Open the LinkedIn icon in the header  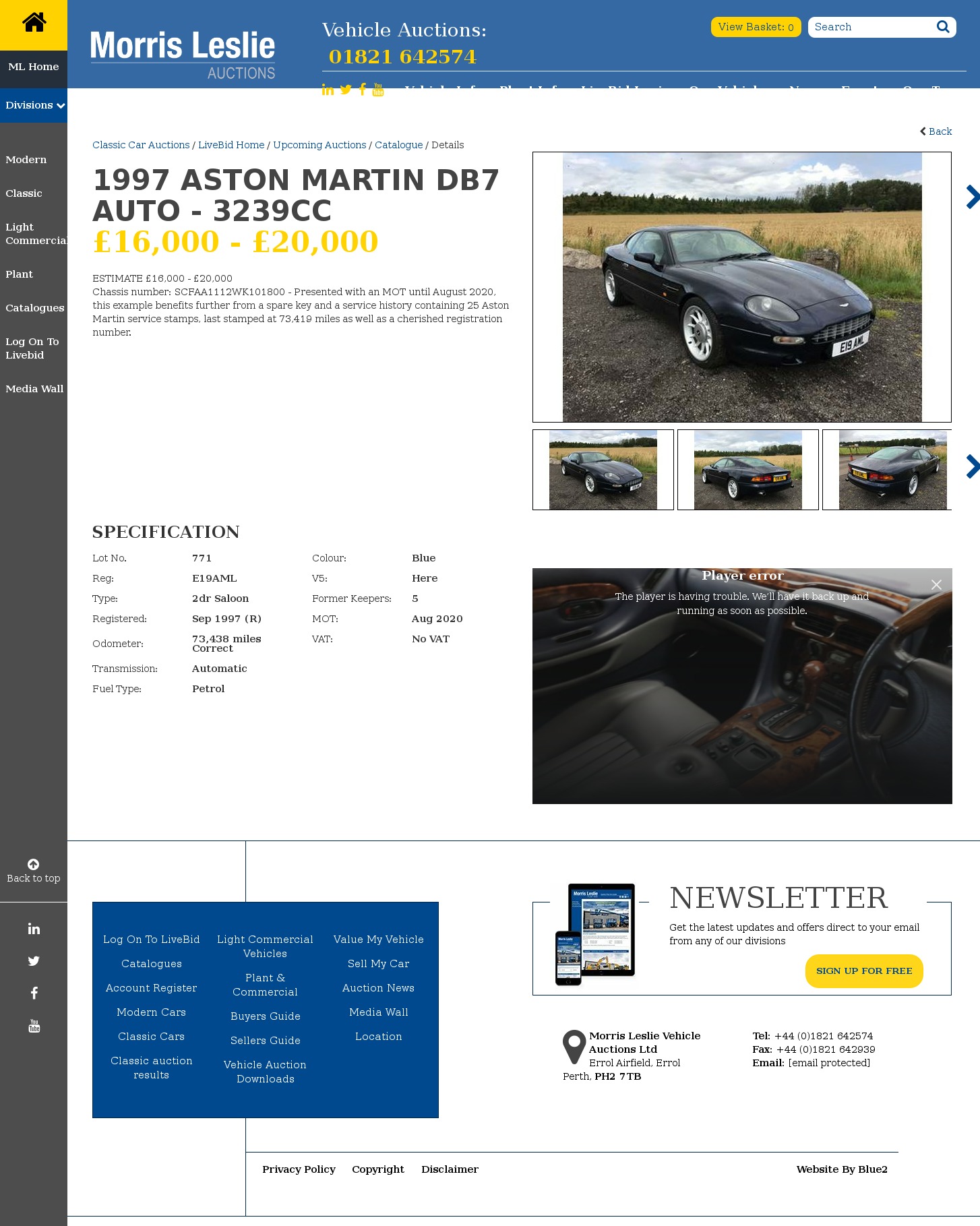point(328,90)
